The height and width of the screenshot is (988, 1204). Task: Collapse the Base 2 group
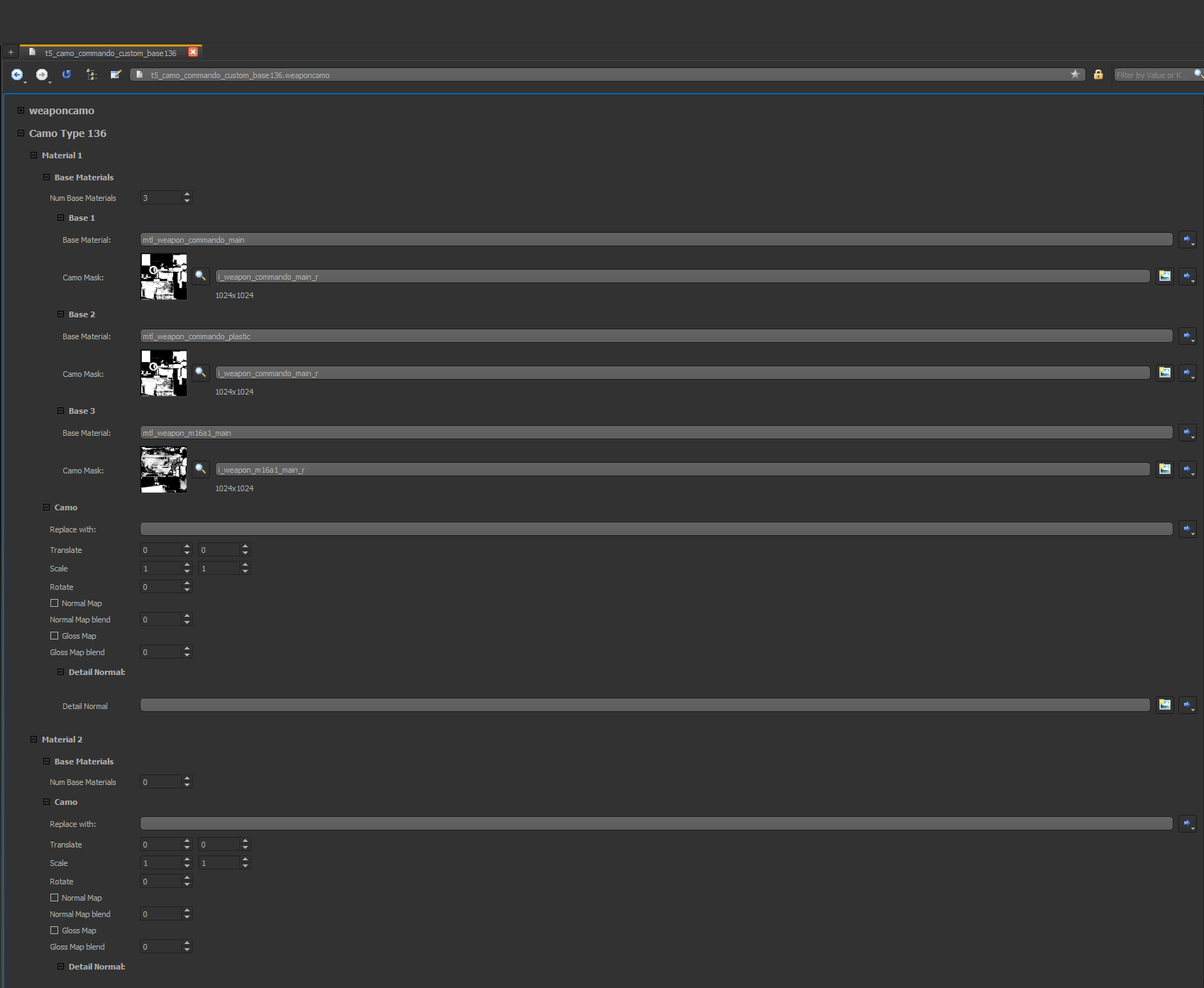pos(60,314)
